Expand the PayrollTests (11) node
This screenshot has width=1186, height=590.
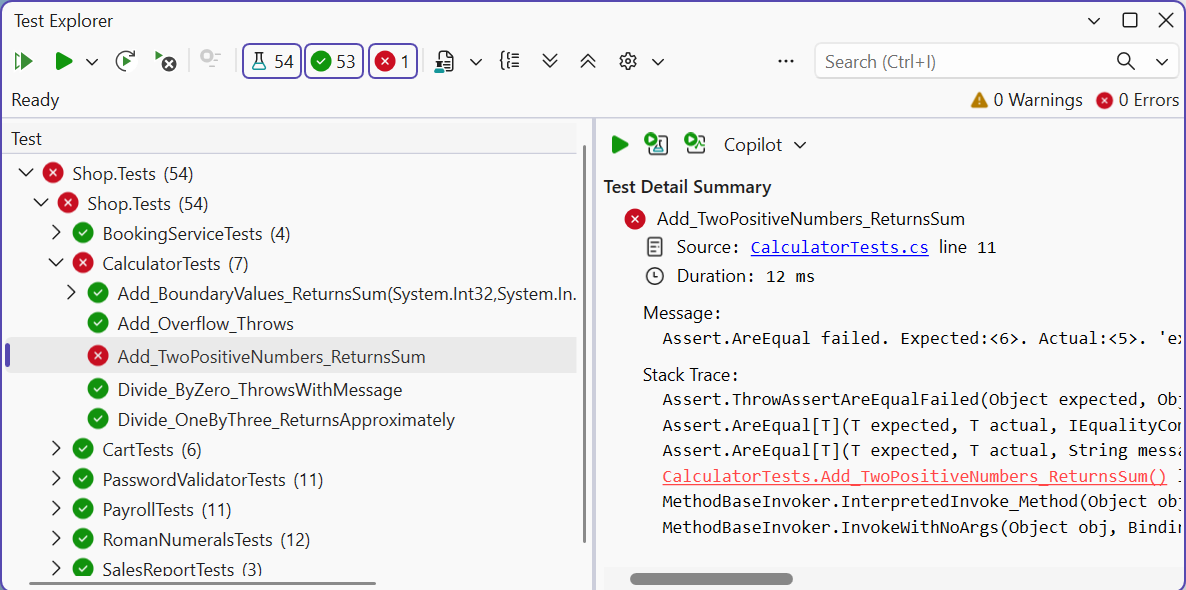click(x=56, y=509)
